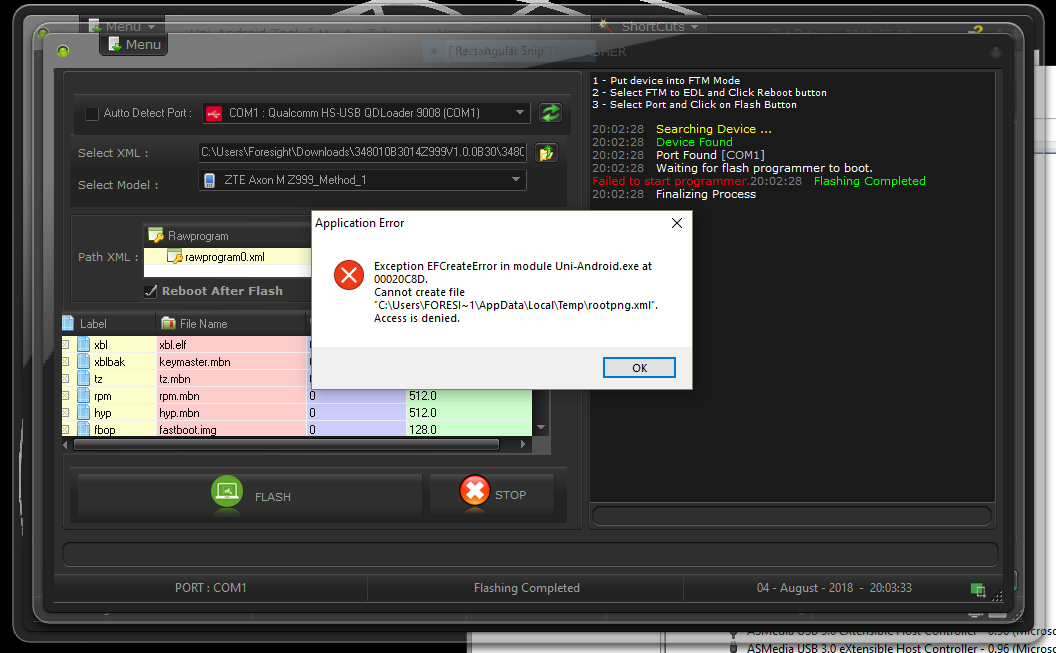Image resolution: width=1056 pixels, height=653 pixels.
Task: Open the background Menu dropdown
Action: click(122, 26)
